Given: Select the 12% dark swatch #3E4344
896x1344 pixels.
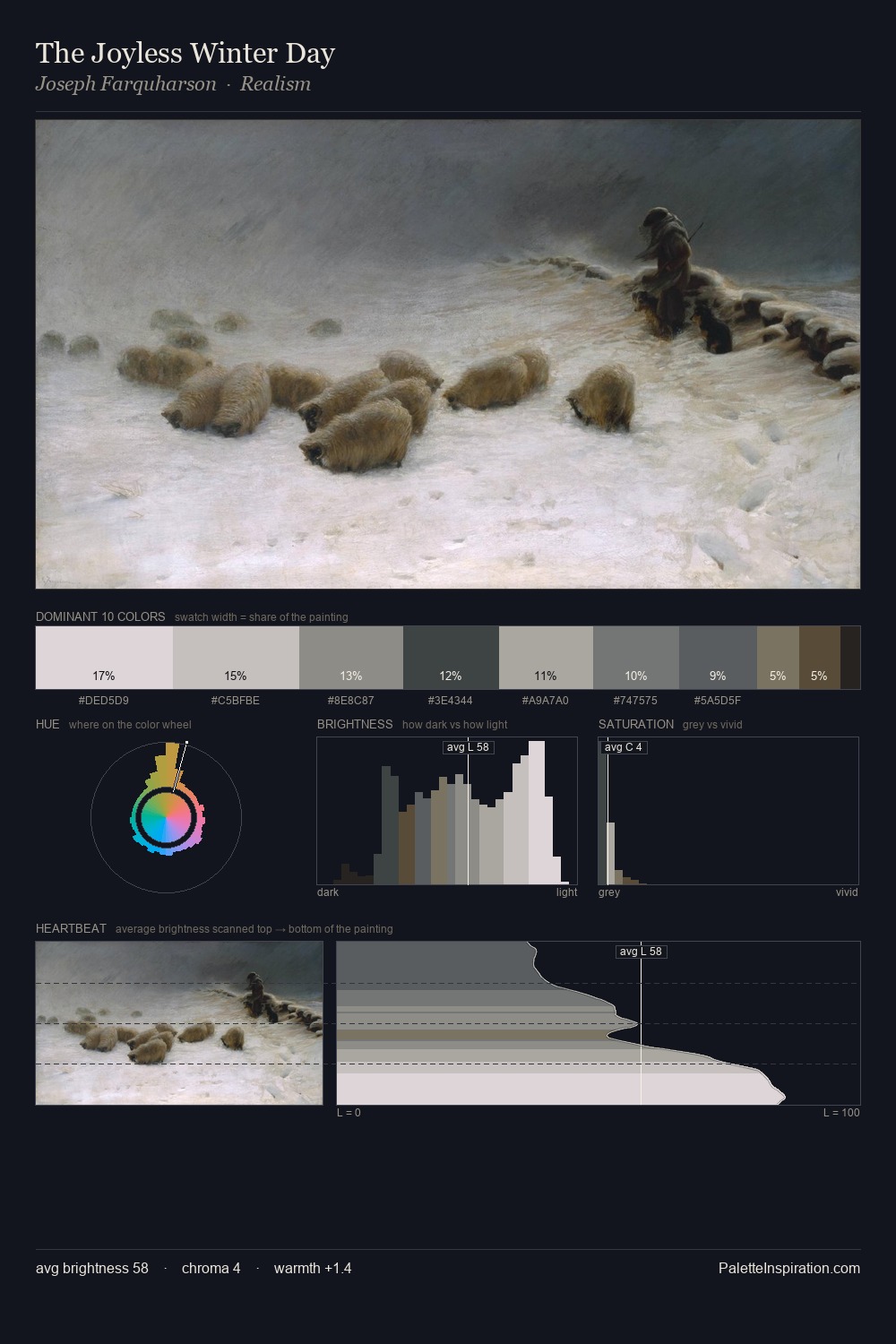Looking at the screenshot, I should tap(451, 658).
